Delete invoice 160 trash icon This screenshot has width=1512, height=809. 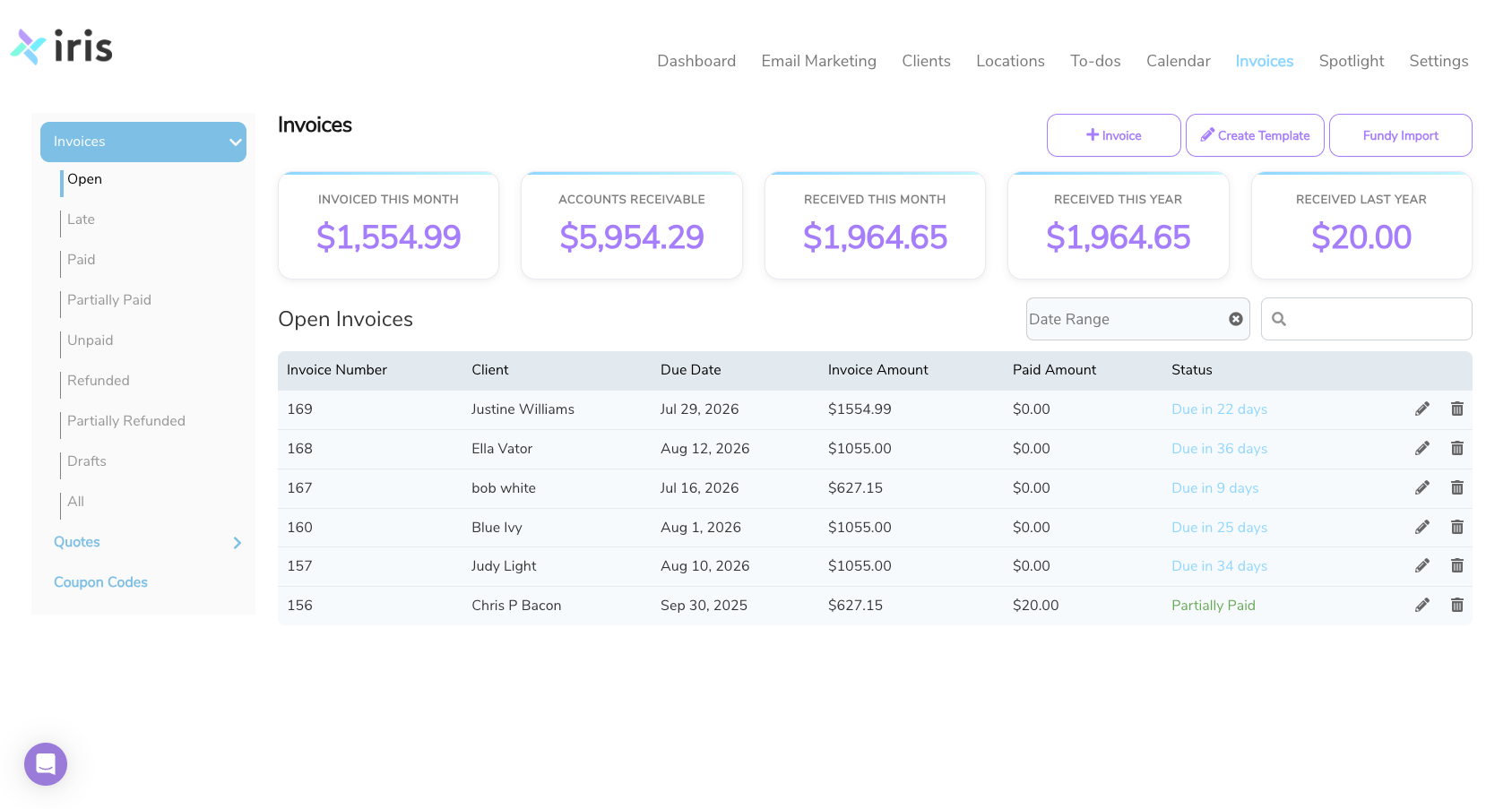pyautogui.click(x=1457, y=528)
